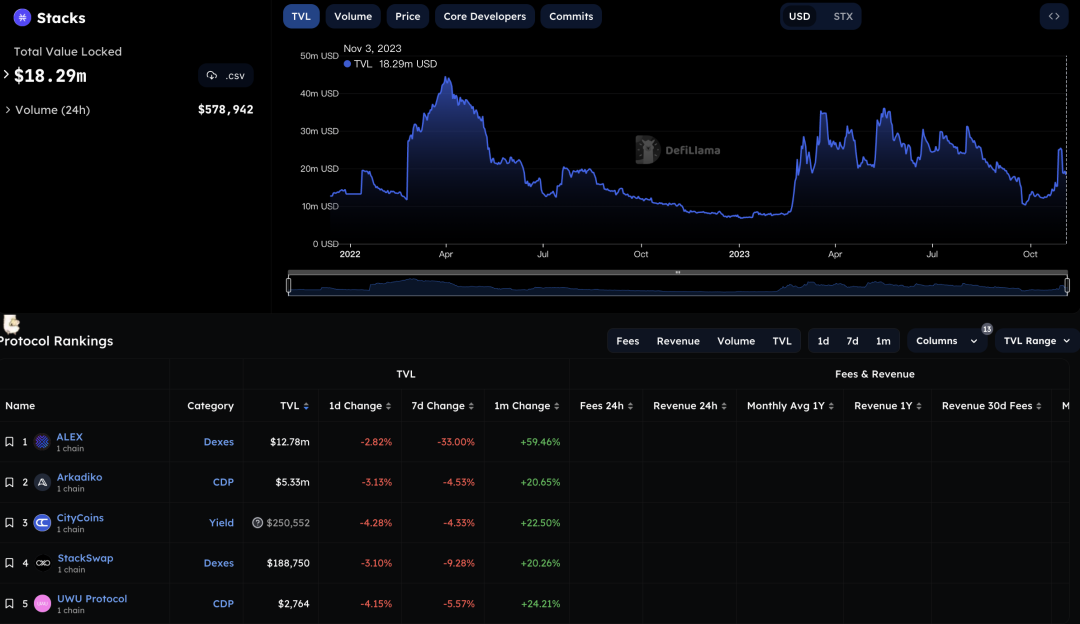Toggle Revenue in the rankings metric group

pyautogui.click(x=678, y=341)
